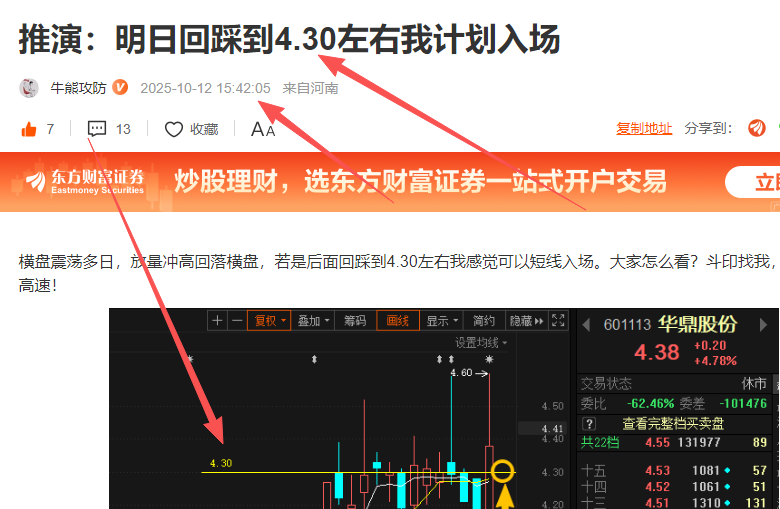Click the 委差 -101476 value
780x509 pixels.
(743, 404)
